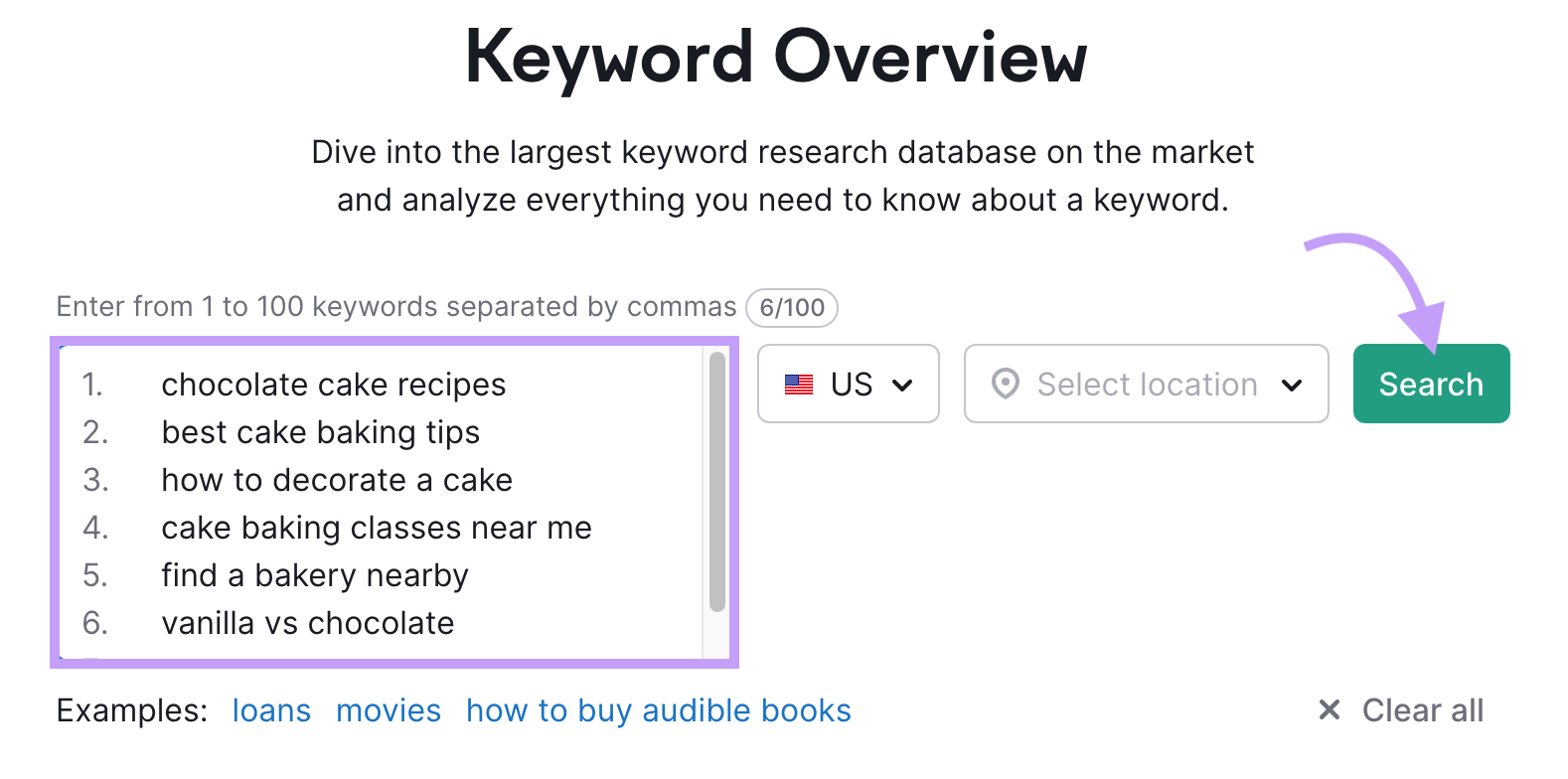This screenshot has width=1568, height=779.
Task: Select the chocolate cake recipes keyword line
Action: pos(334,384)
